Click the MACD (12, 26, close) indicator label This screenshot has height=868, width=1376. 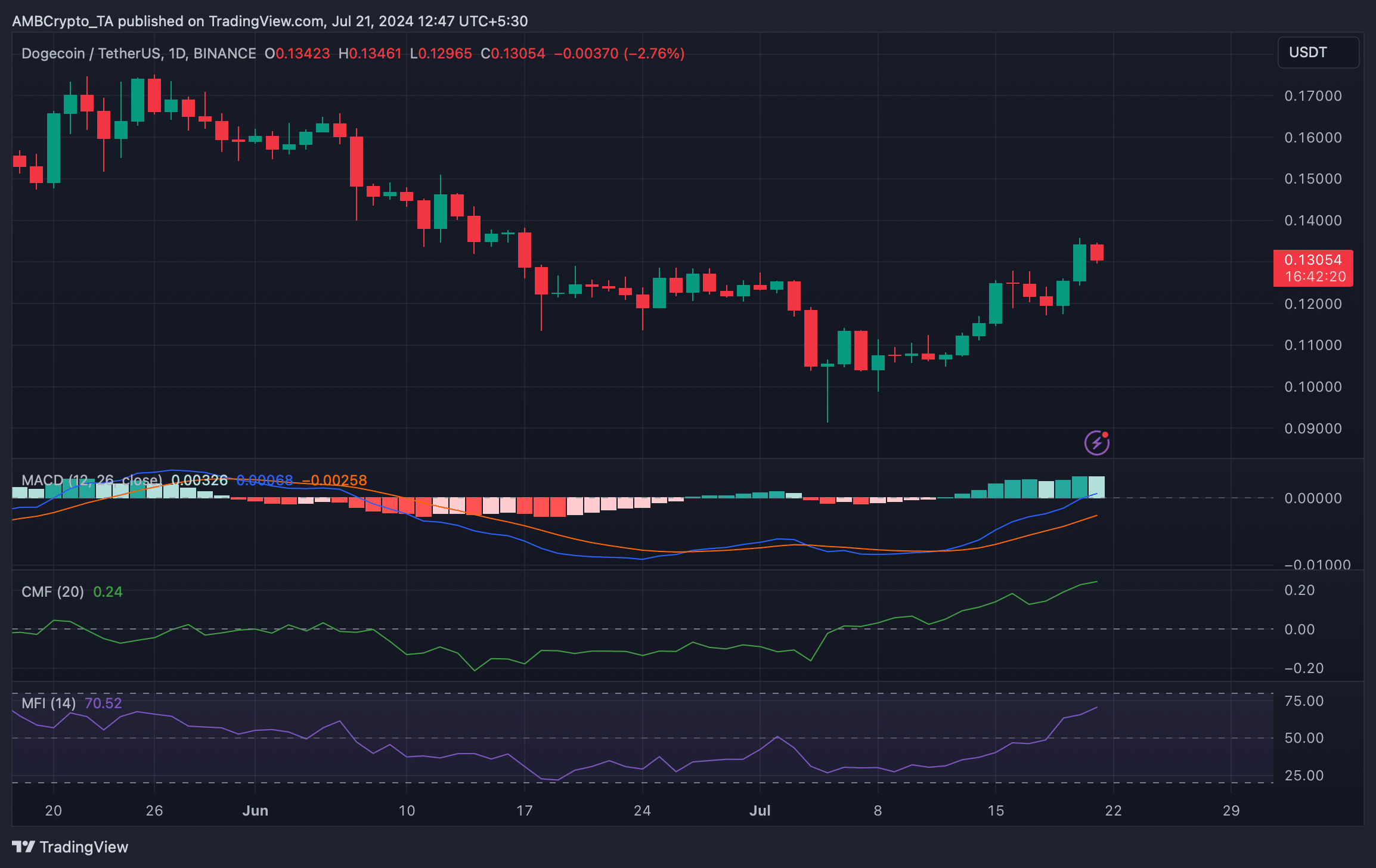(x=92, y=480)
